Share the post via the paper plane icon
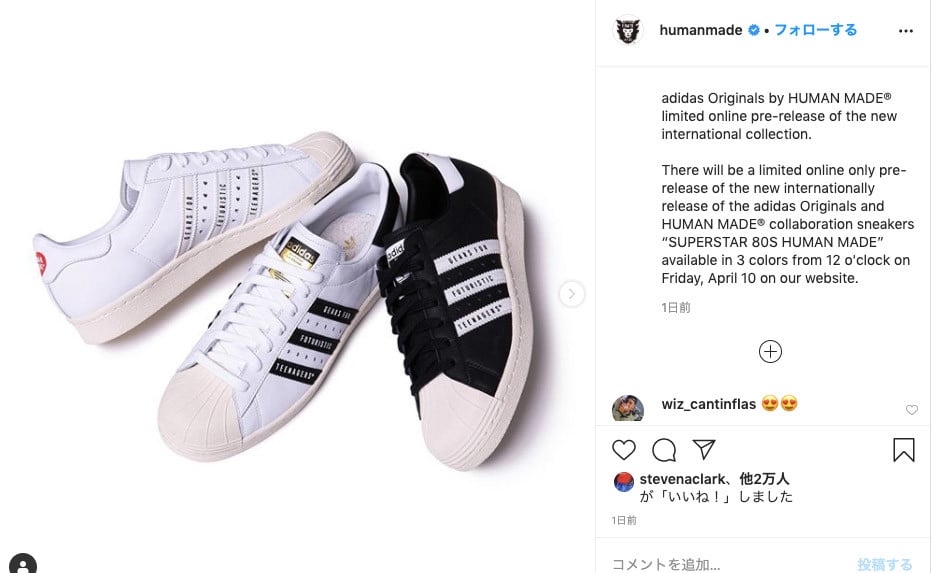The height and width of the screenshot is (573, 931). tap(704, 449)
